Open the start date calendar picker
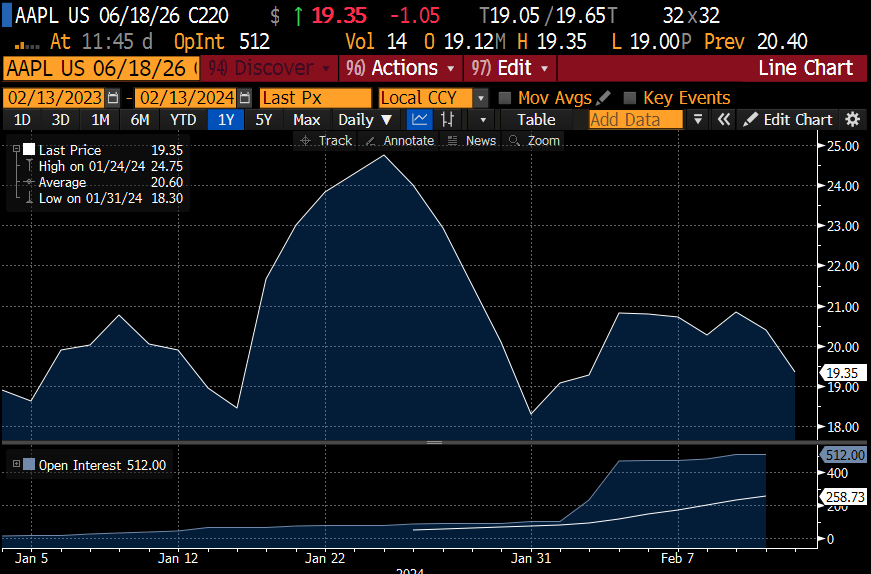871x574 pixels. click(113, 98)
